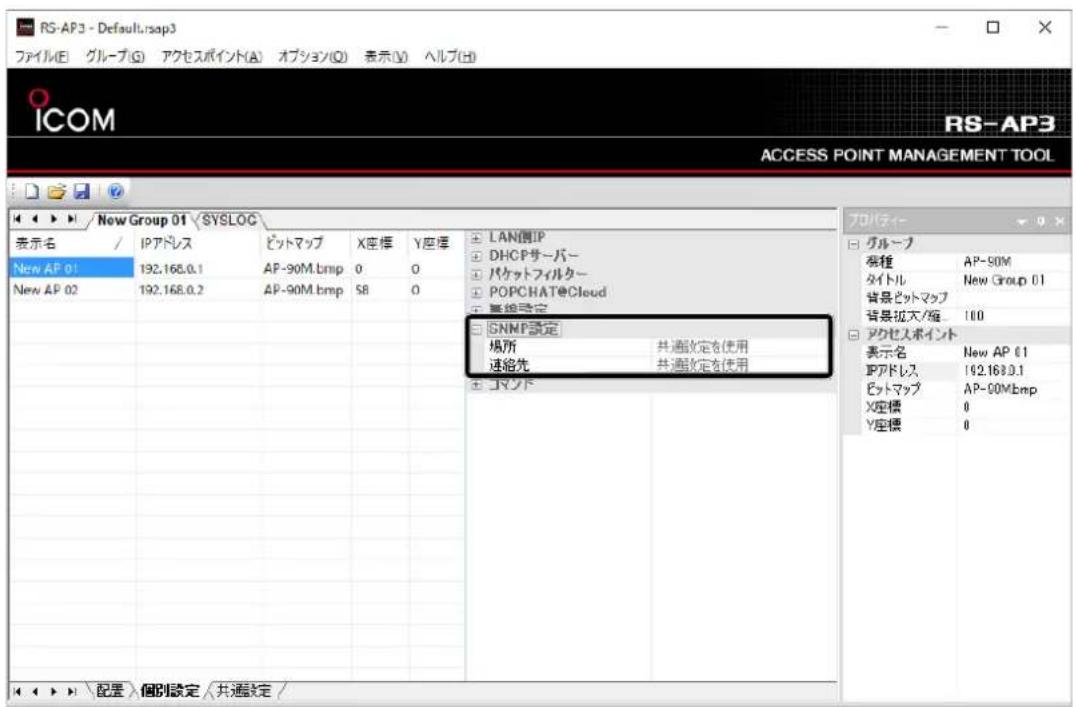Switch to the 共通設定 bottom tab

244,691
